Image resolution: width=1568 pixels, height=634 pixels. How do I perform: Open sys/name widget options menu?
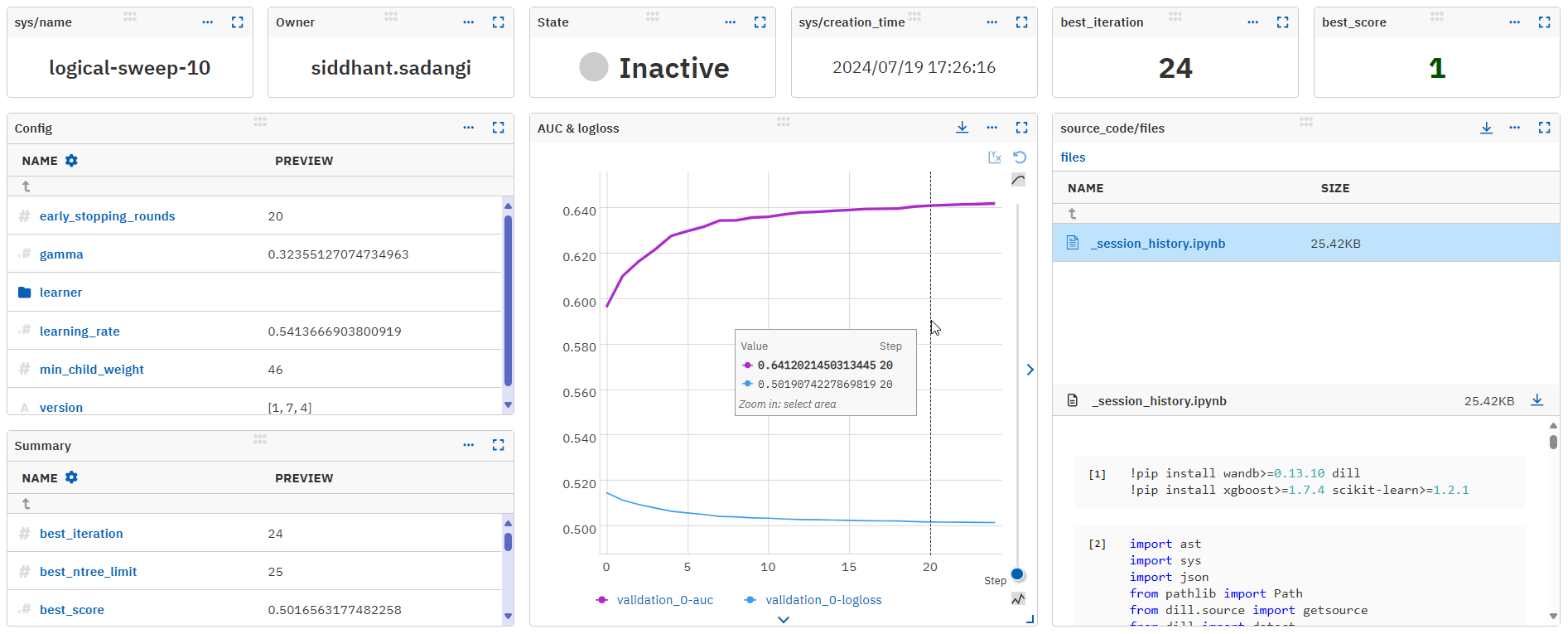(207, 22)
